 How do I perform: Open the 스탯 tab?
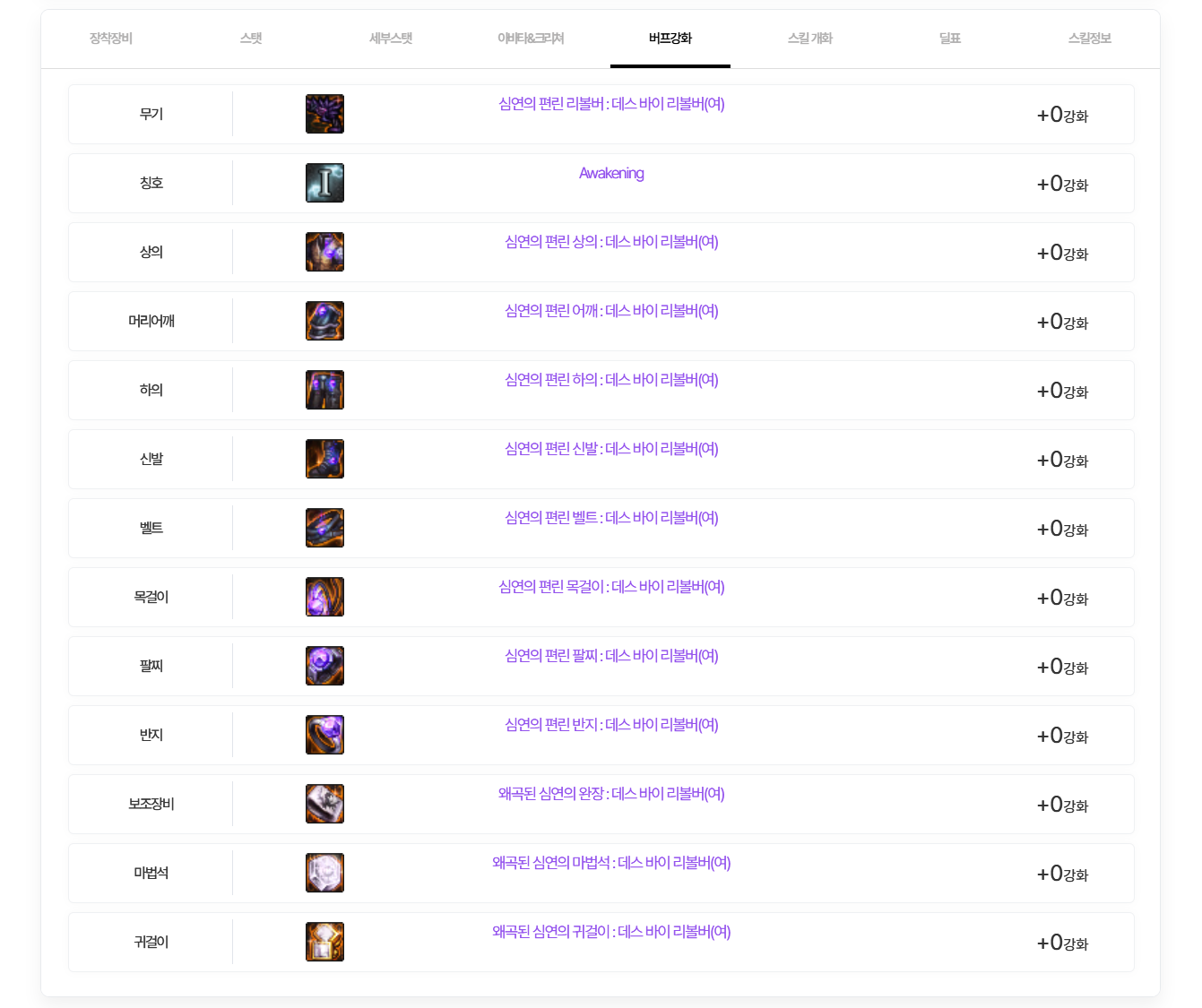tap(251, 39)
